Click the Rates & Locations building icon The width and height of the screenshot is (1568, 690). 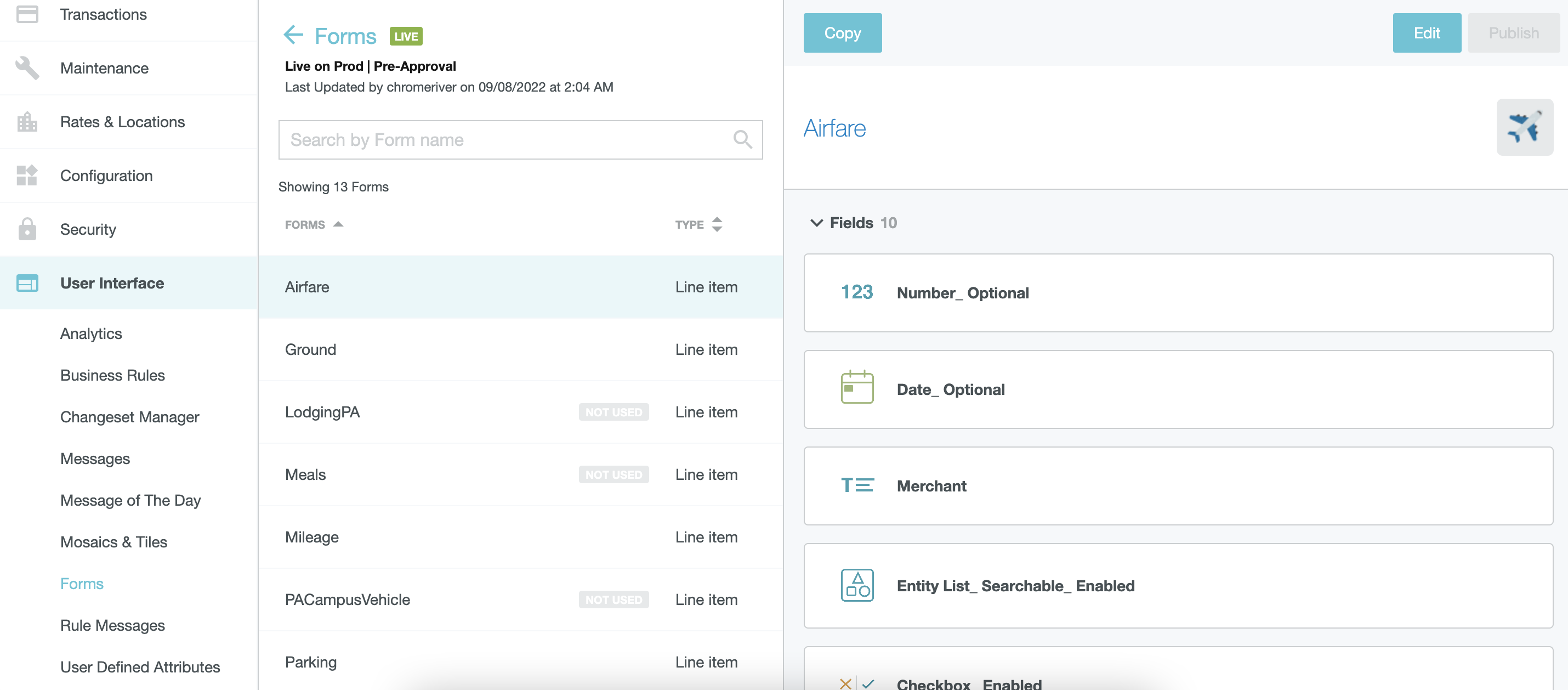click(x=27, y=122)
